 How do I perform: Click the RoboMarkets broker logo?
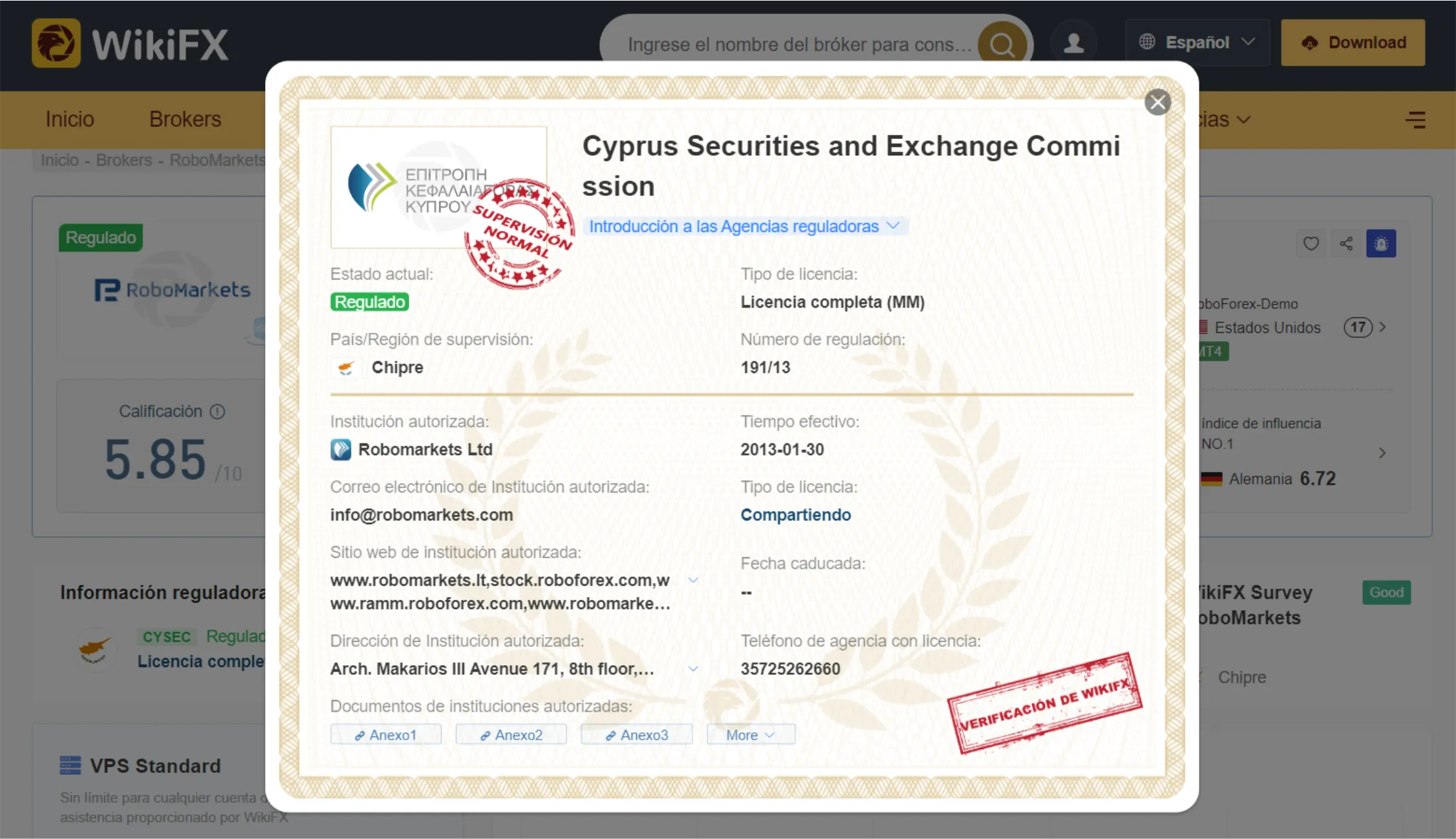tap(173, 290)
